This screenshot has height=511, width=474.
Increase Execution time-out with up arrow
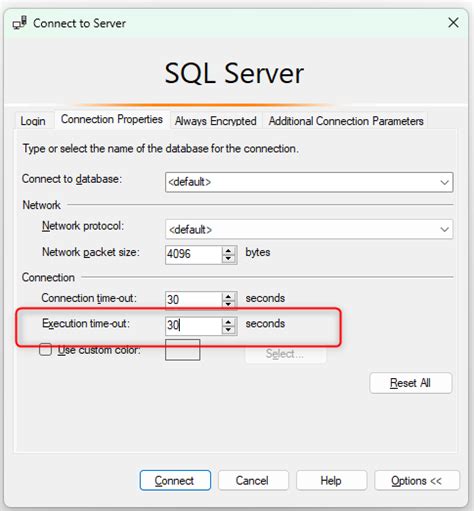click(x=228, y=322)
